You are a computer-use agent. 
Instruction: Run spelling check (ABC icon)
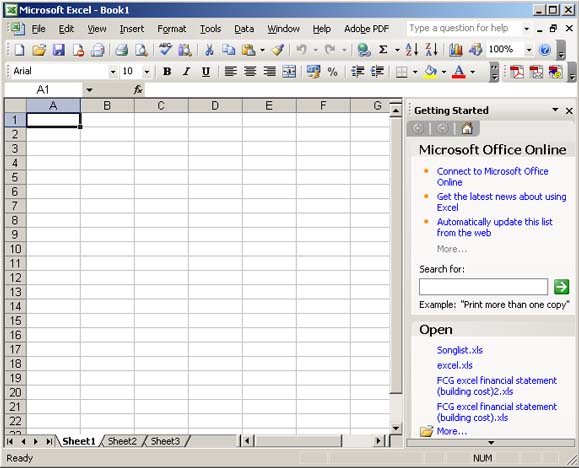click(x=165, y=49)
